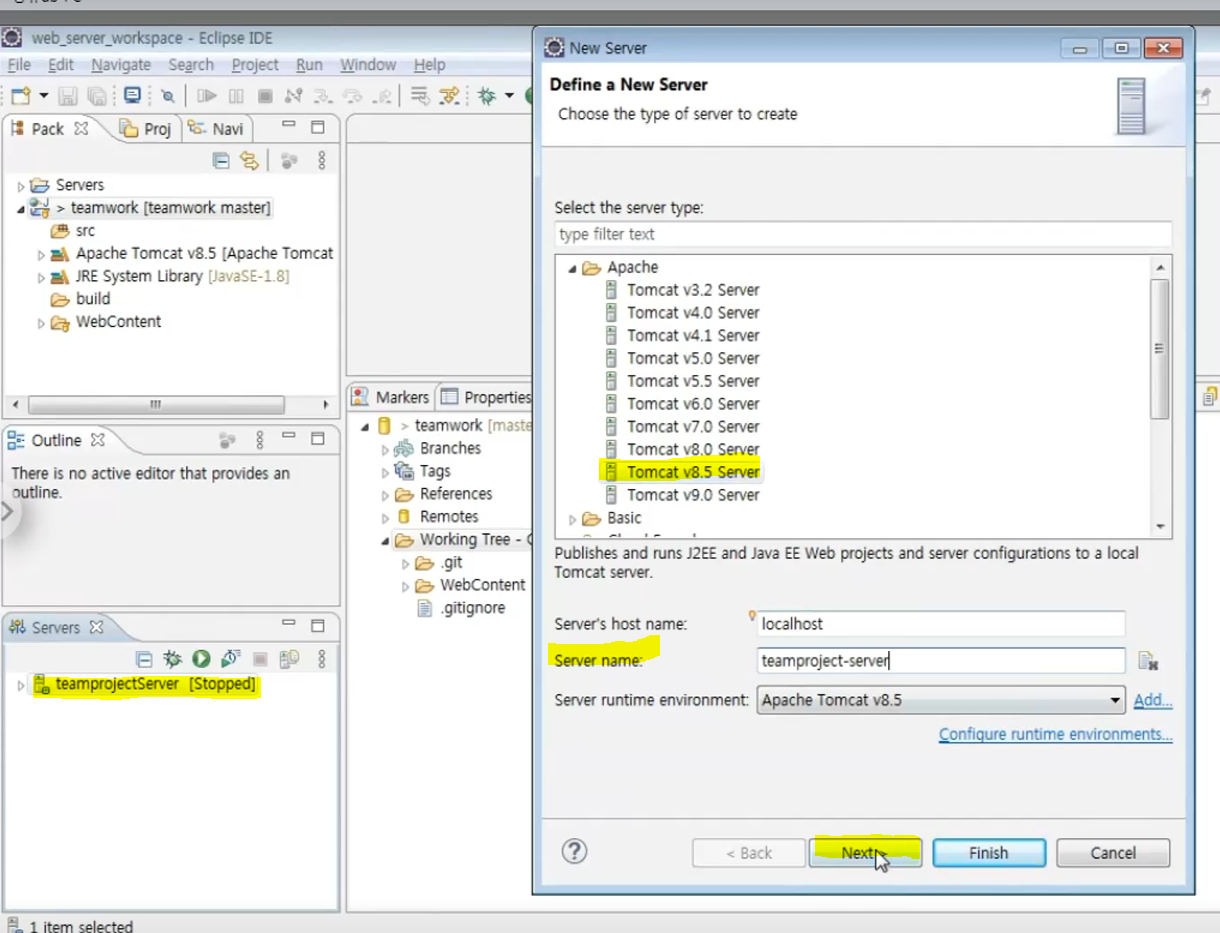1220x933 pixels.
Task: Open the Server runtime environment combo box
Action: (941, 700)
